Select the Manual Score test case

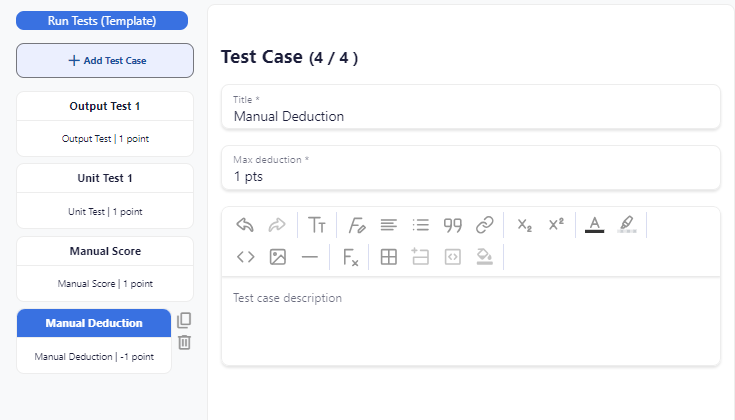click(105, 269)
